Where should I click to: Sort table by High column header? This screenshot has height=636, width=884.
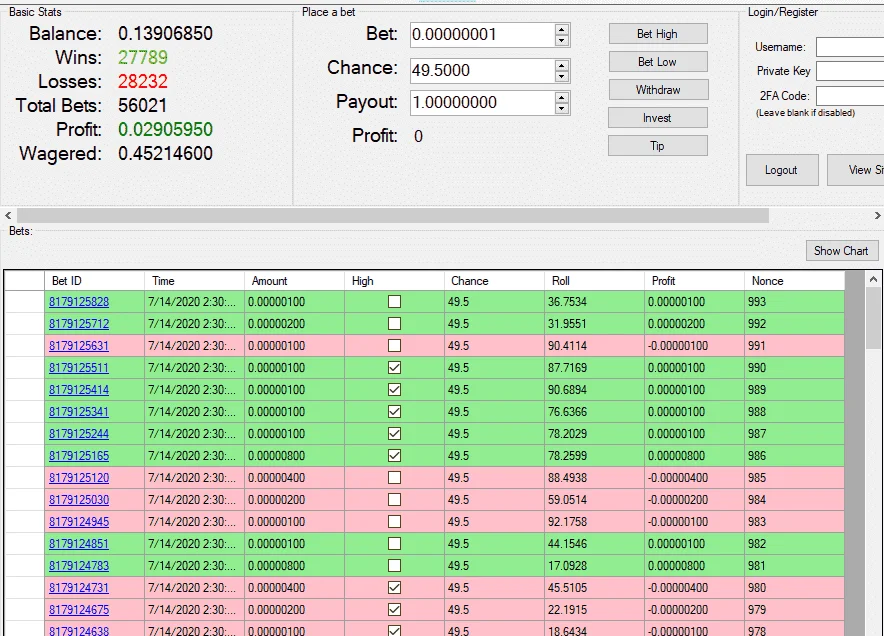(x=394, y=281)
